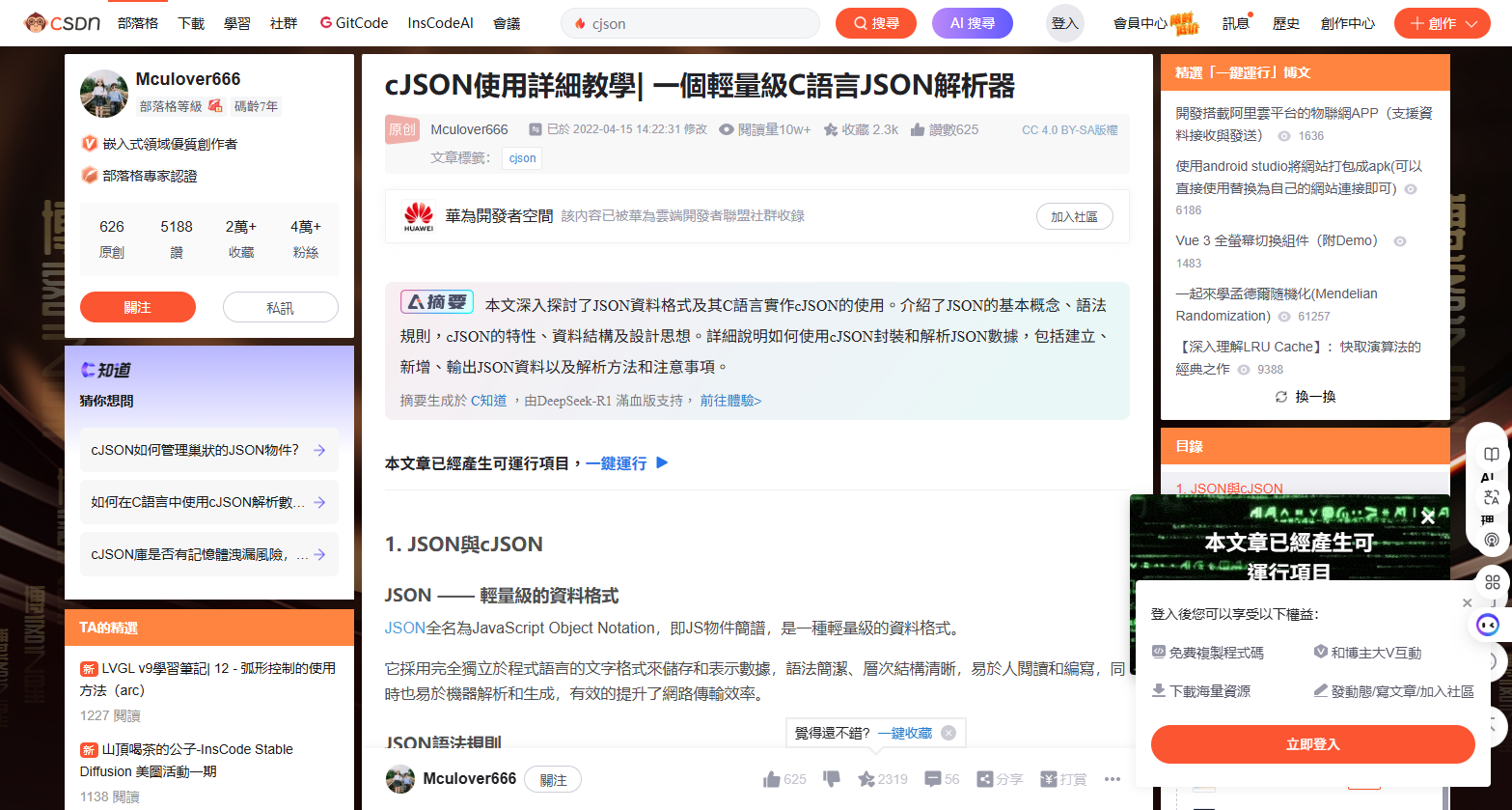Open 深入理解LRU Cache recommended post
Image resolution: width=1512 pixels, height=810 pixels.
(1298, 357)
